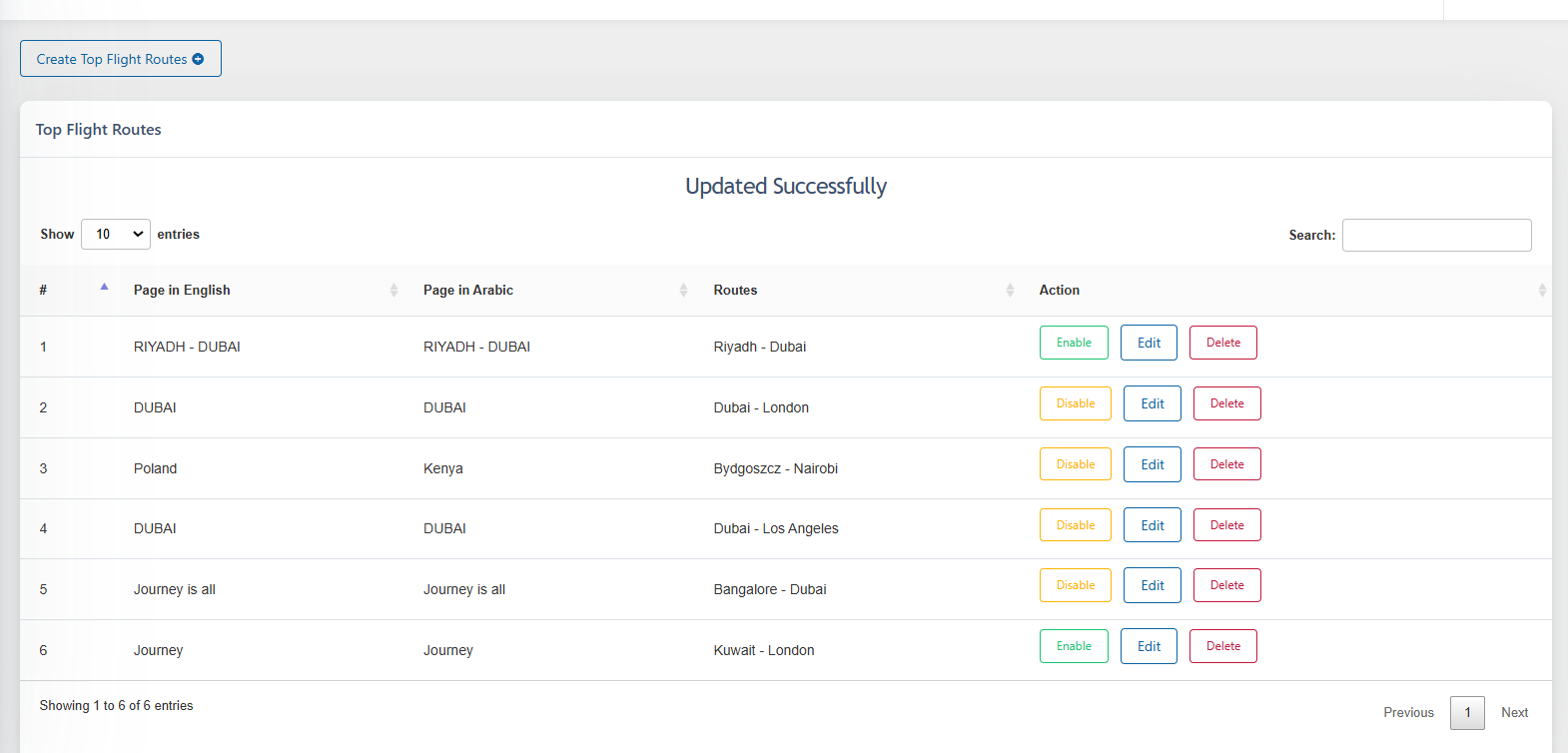Click sort arrows on Routes column
1568x753 pixels.
click(1010, 290)
